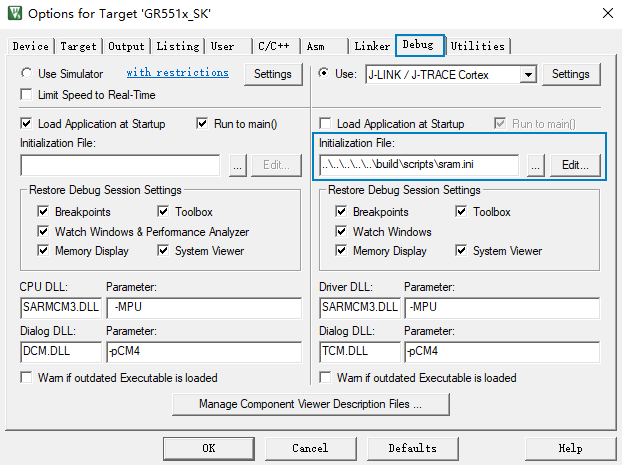Screen dimensions: 622x465
Task: Click the Driver DLL Parameter -MPU field
Action: click(502, 308)
